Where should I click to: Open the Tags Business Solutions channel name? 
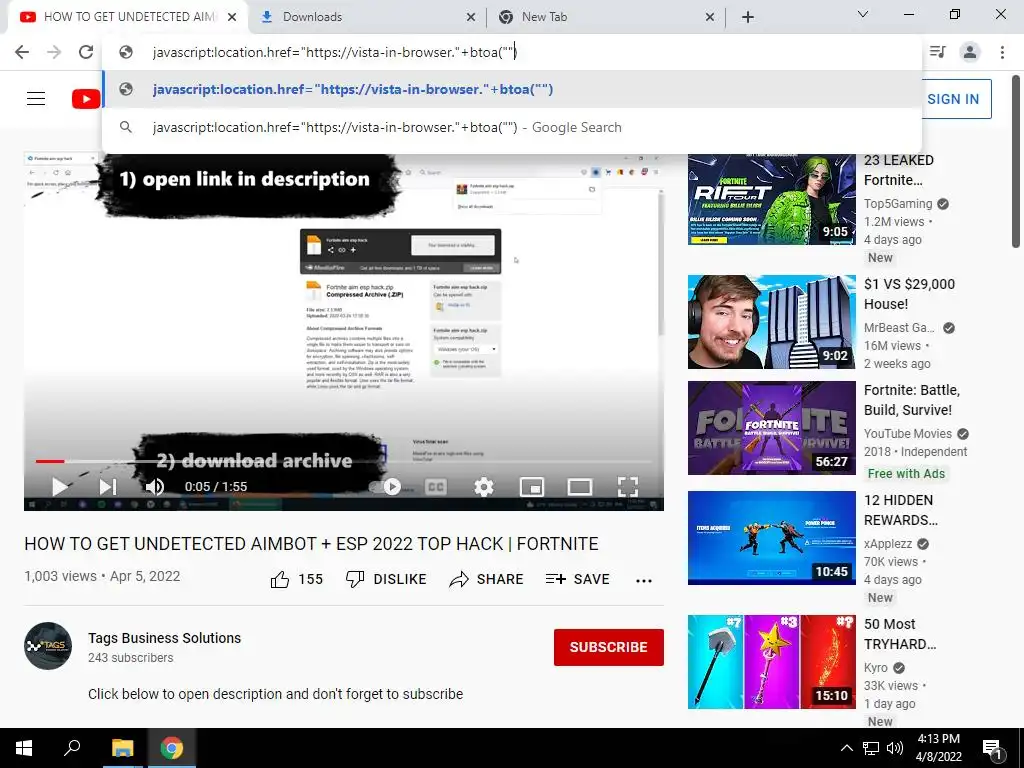pos(165,638)
